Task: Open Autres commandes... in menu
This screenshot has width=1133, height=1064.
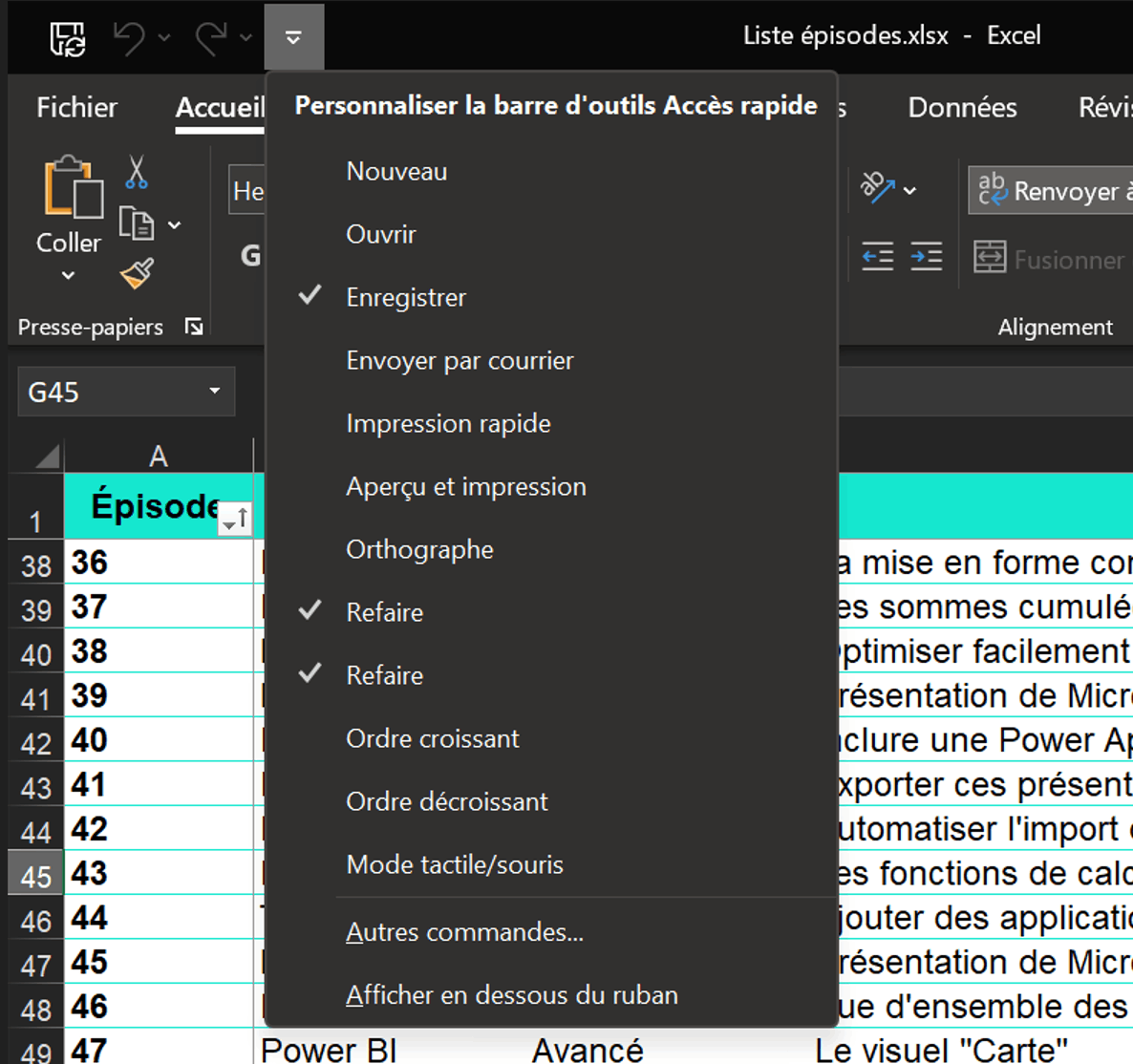Action: 551,932
